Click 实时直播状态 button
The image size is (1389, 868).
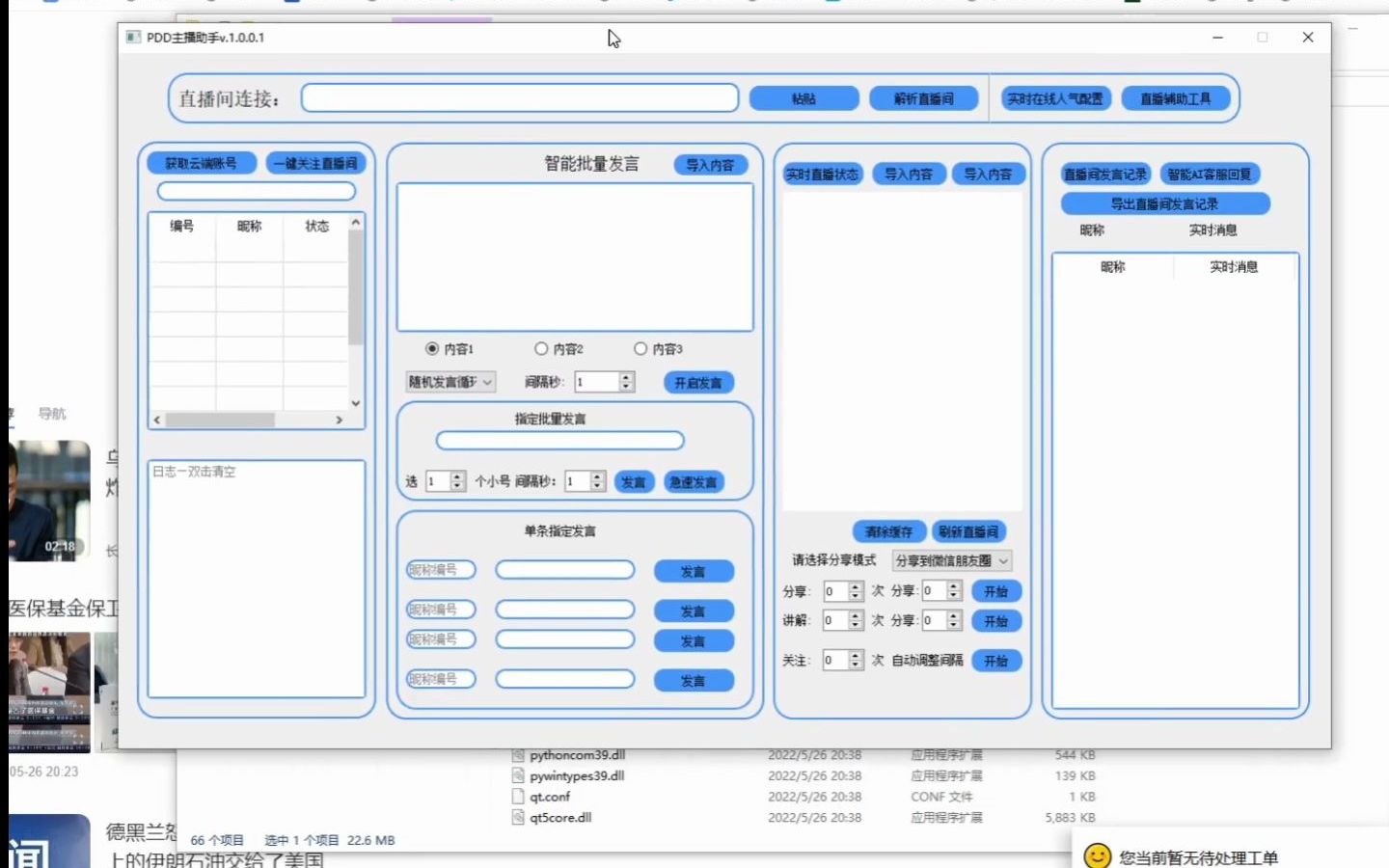(x=822, y=174)
